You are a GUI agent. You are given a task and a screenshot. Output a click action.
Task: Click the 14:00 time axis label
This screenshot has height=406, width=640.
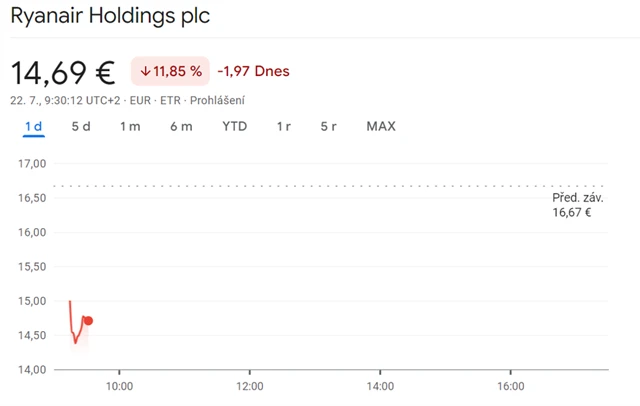(x=380, y=386)
